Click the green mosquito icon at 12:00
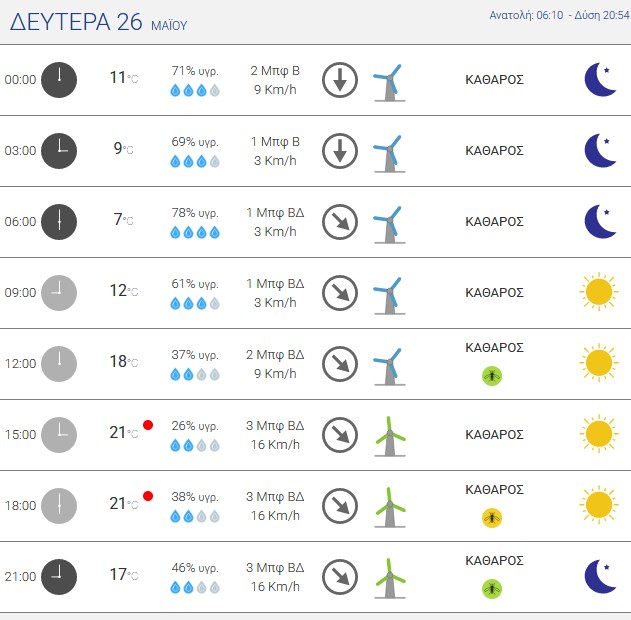Screen dimensions: 631x620 tap(492, 376)
